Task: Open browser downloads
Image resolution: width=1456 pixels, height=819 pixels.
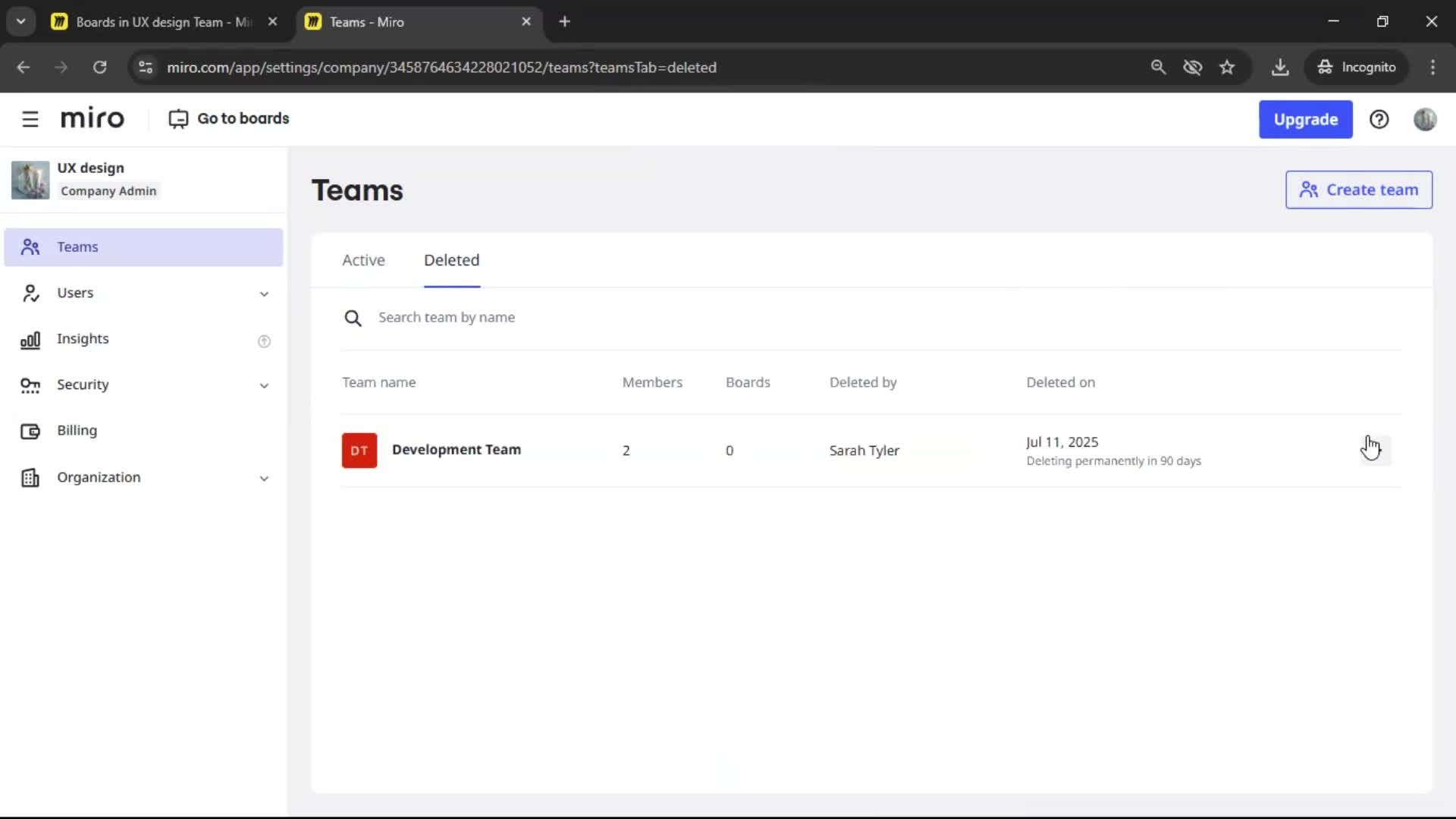Action: (1280, 67)
